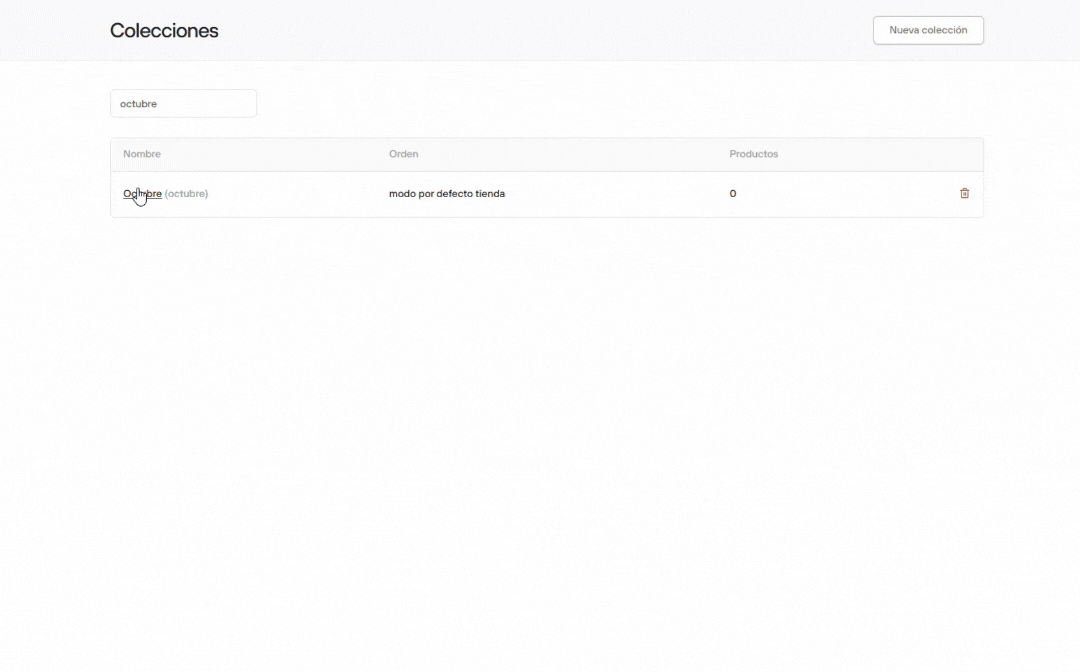This screenshot has height=672, width=1080.
Task: Open the Octubre collection link
Action: click(x=143, y=193)
